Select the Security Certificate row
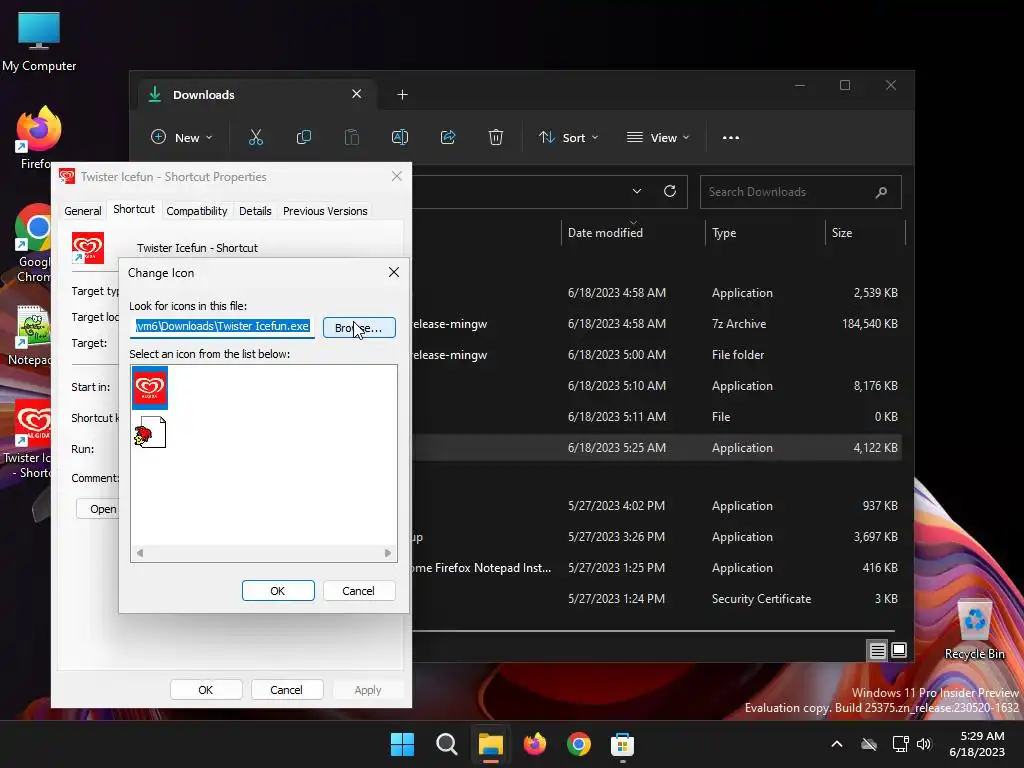1024x768 pixels. 656,599
